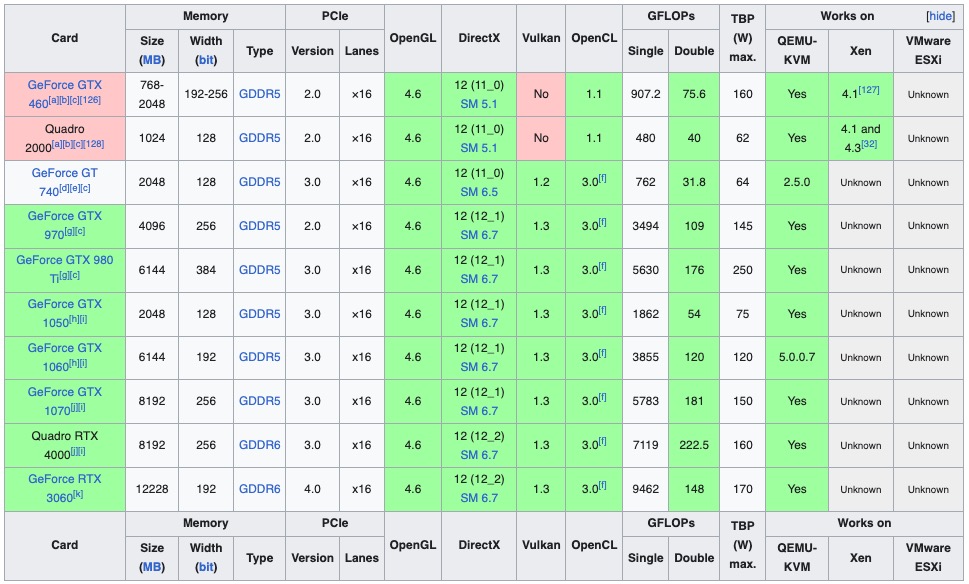Select the single GFLOPs value 3494
The width and height of the screenshot is (969, 584).
tap(645, 226)
